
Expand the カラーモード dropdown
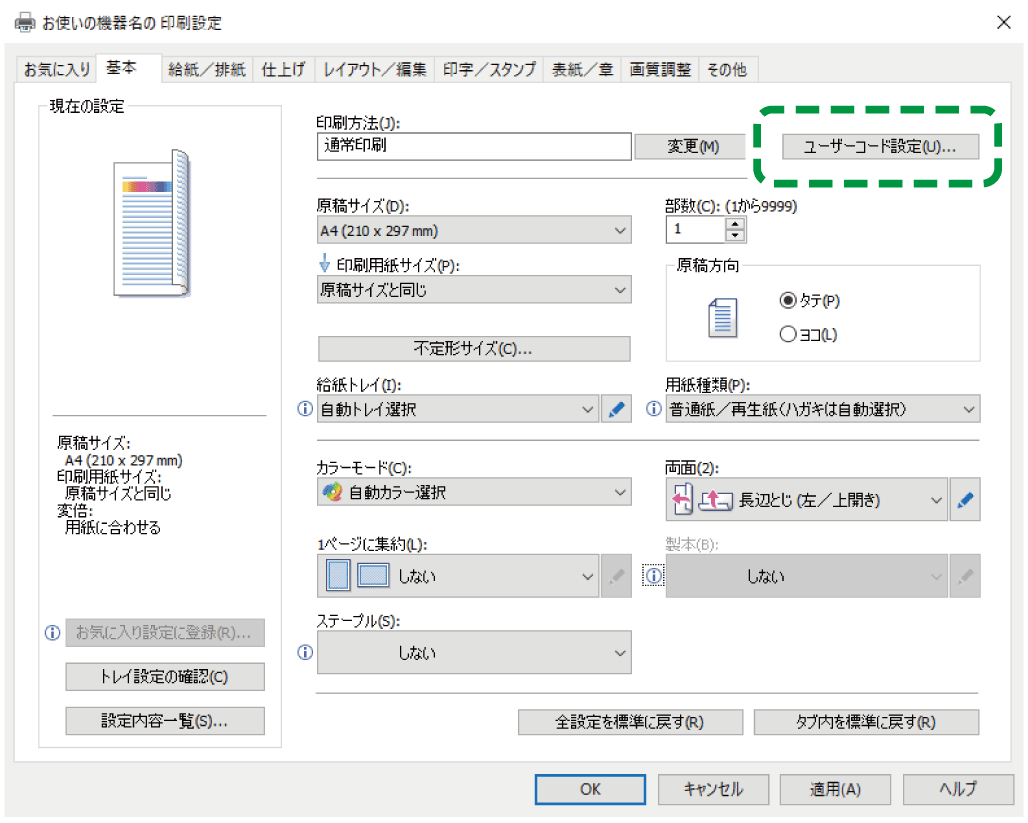(474, 493)
